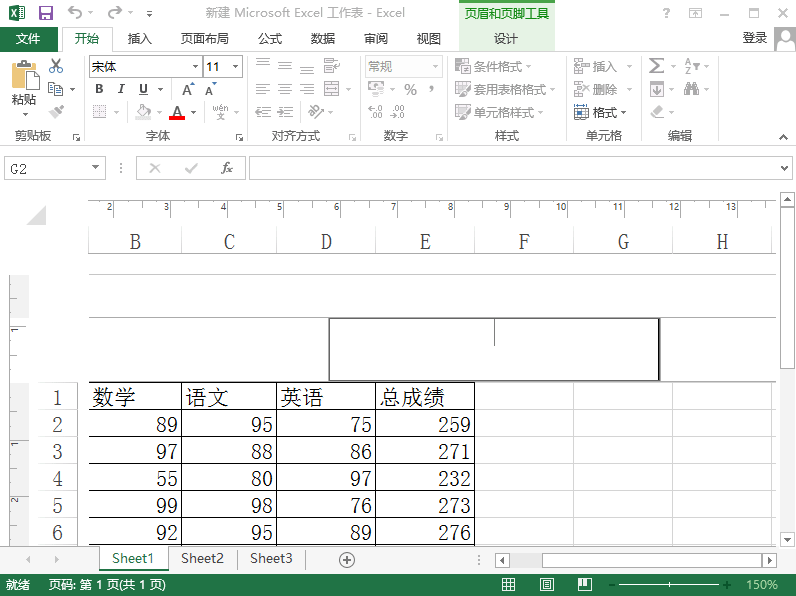Open 套用表格格式 table format menu
796x596 pixels.
(505, 89)
